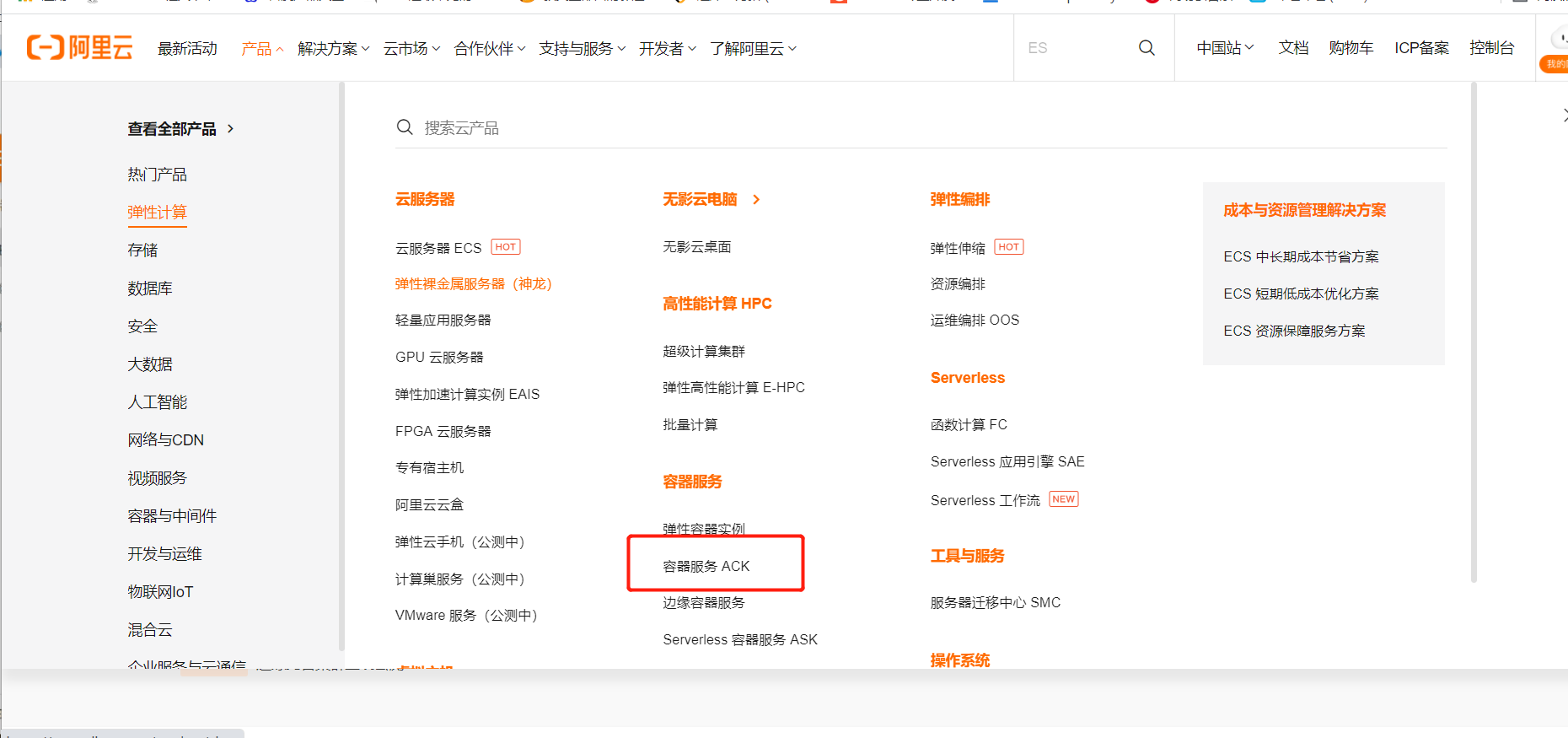The width and height of the screenshot is (1568, 738).
Task: Open GPU 云服务器 product
Action: [439, 358]
